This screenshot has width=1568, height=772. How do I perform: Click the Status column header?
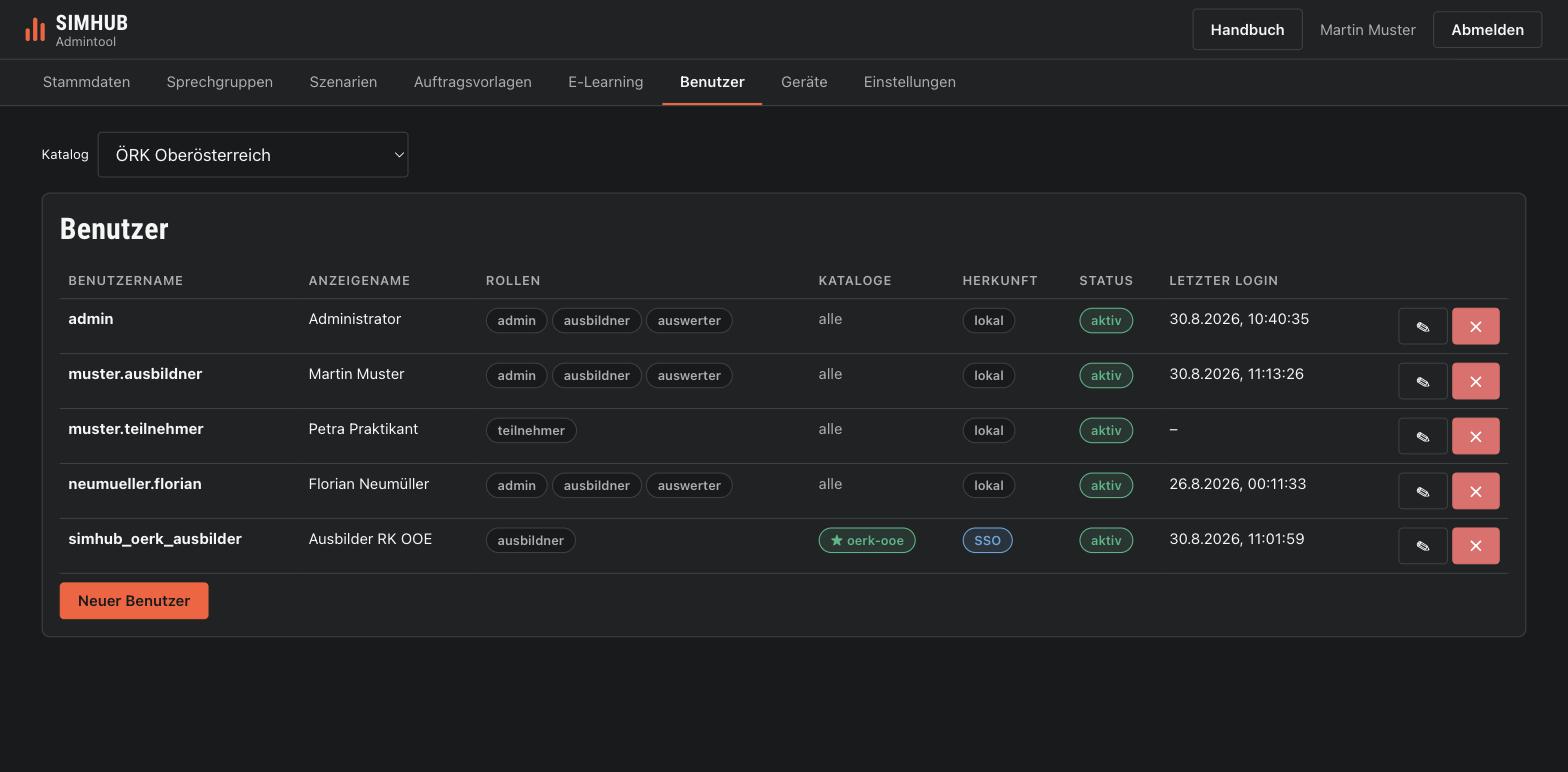pyautogui.click(x=1106, y=281)
